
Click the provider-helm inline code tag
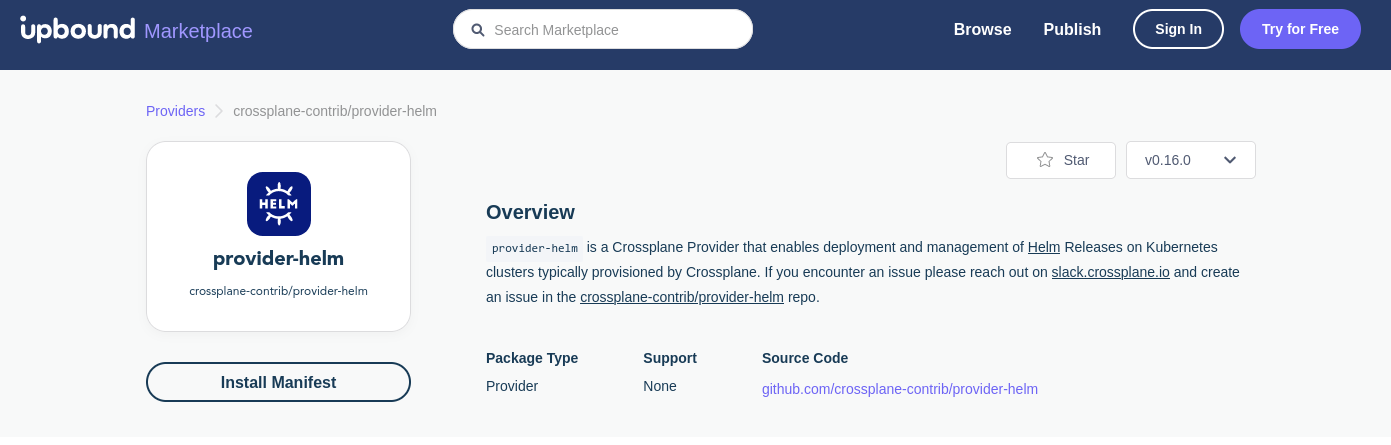pos(534,248)
